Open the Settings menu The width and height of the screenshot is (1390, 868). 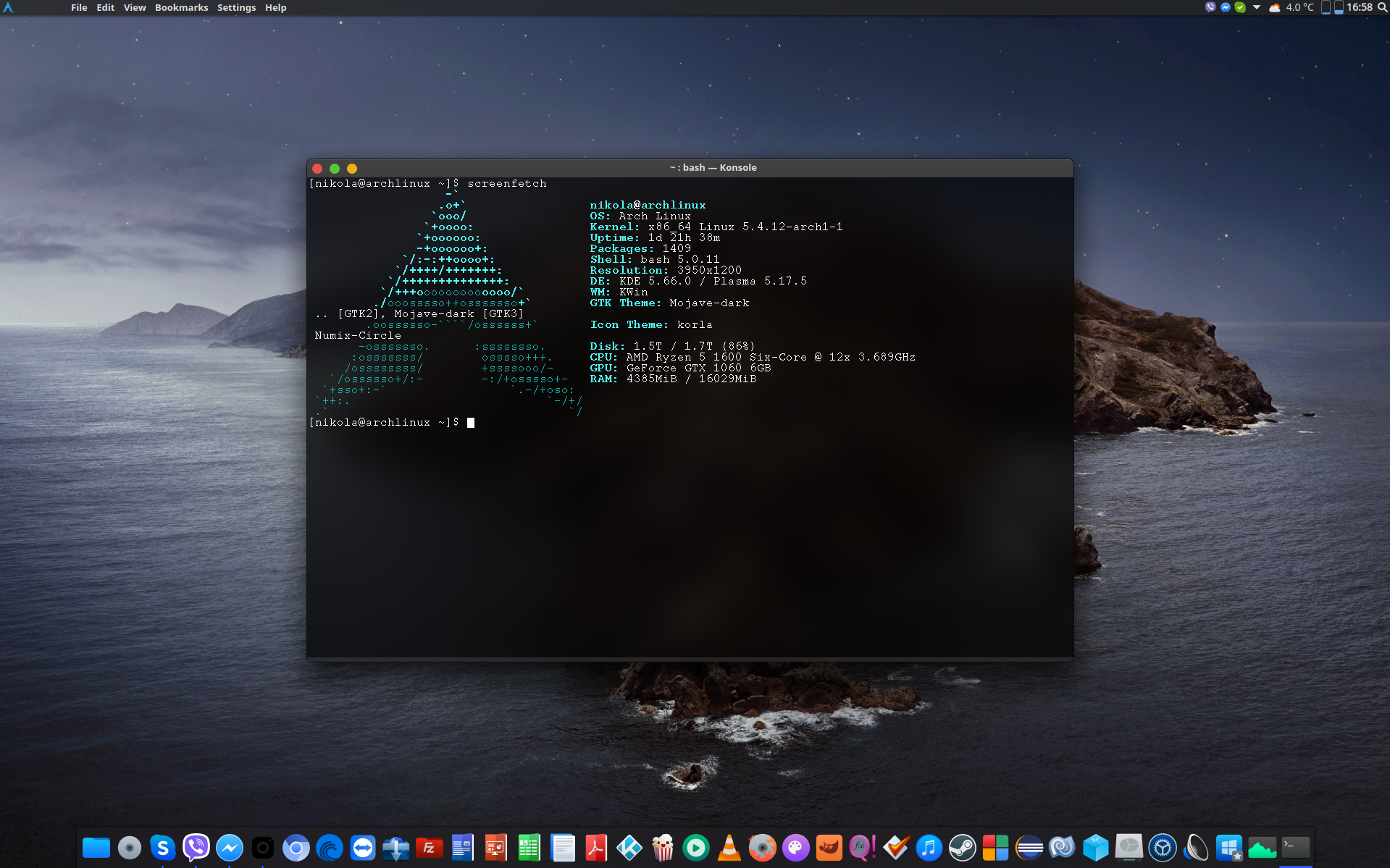tap(236, 7)
